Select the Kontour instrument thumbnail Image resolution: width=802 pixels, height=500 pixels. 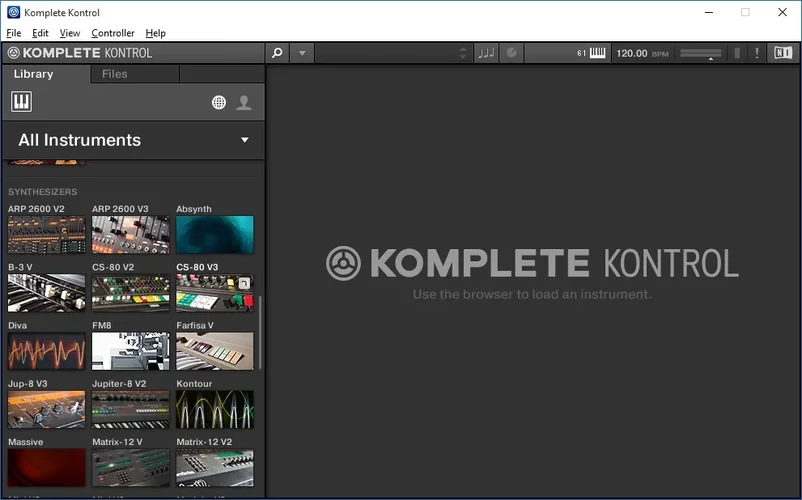point(215,409)
